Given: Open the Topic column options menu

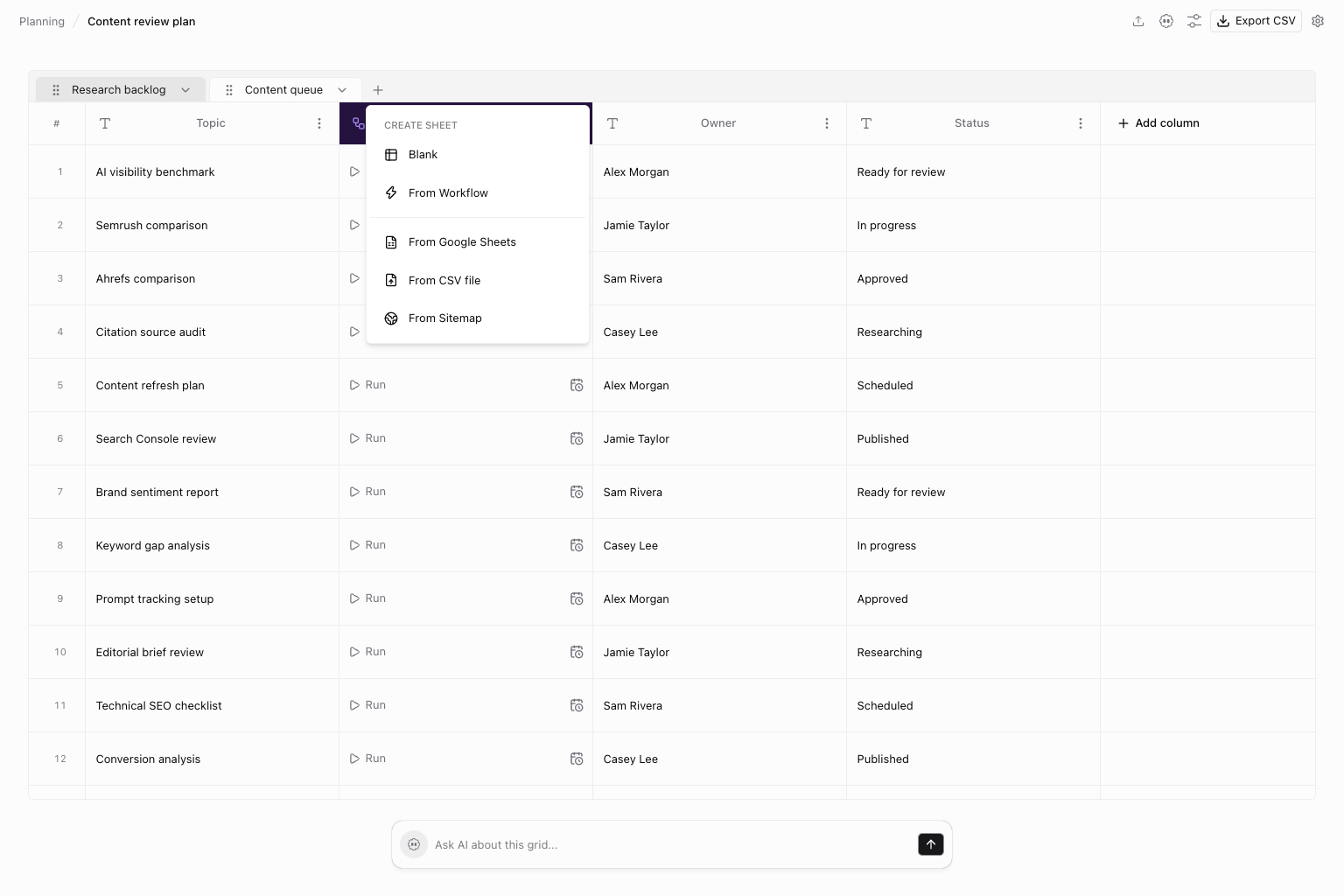Looking at the screenshot, I should [319, 123].
